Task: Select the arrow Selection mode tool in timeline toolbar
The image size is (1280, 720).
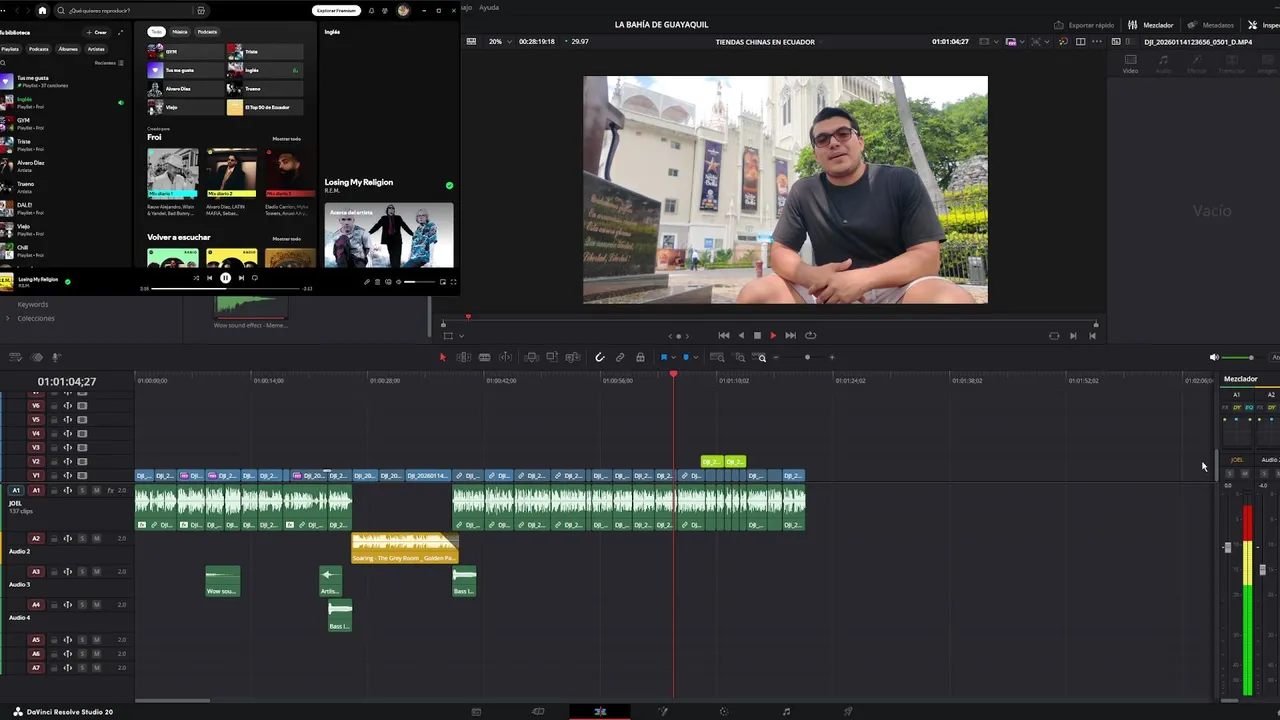Action: (x=443, y=357)
